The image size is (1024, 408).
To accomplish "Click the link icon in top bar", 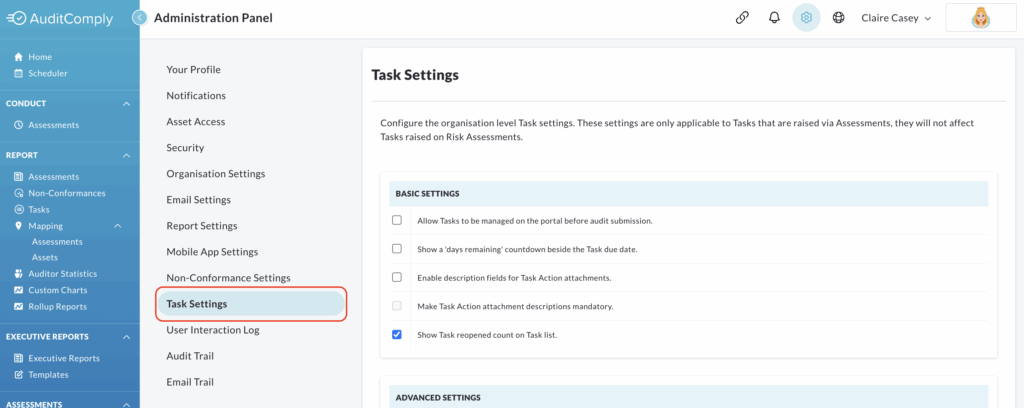I will click(742, 18).
